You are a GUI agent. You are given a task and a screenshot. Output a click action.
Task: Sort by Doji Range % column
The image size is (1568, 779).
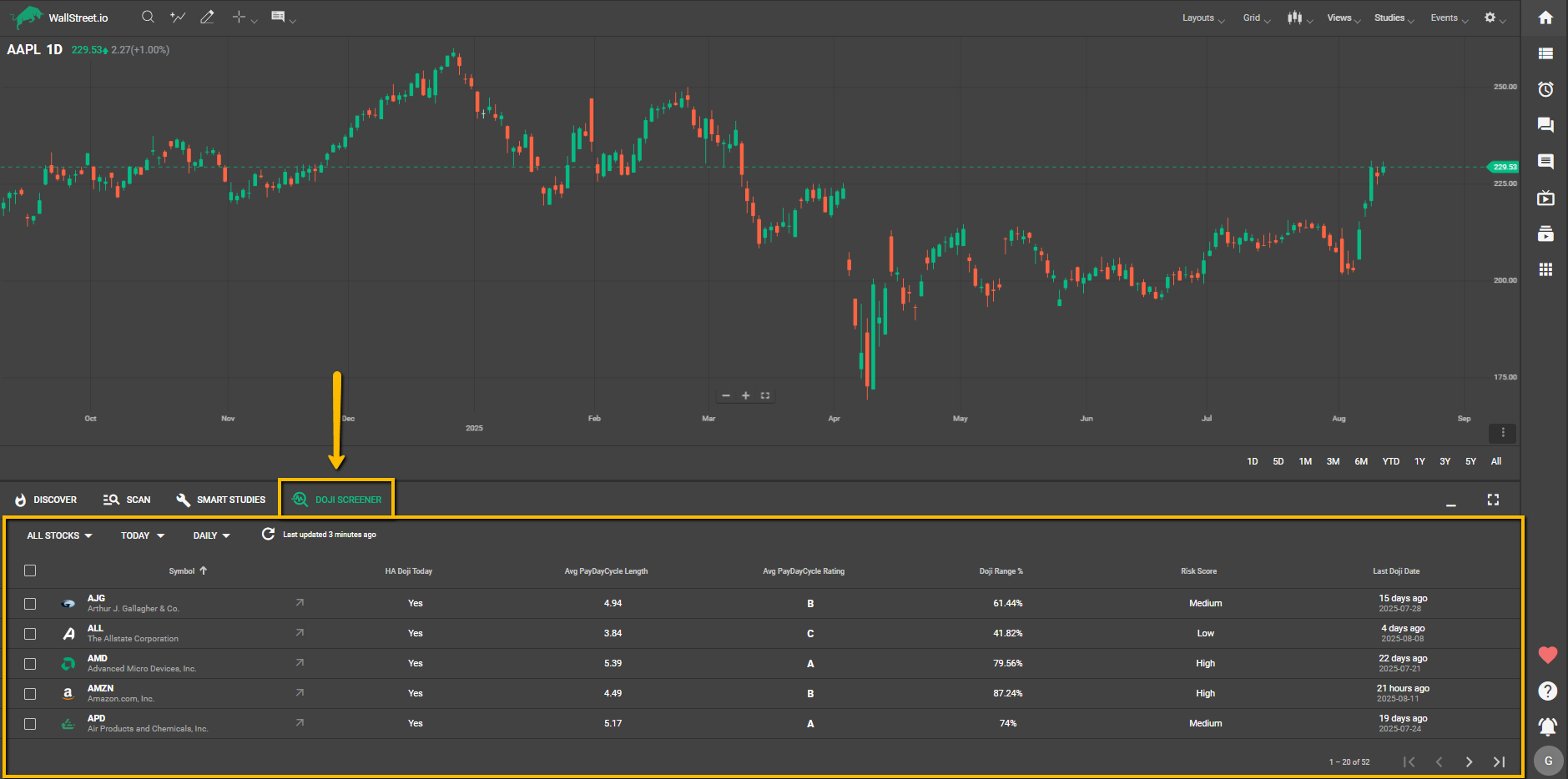tap(1001, 571)
